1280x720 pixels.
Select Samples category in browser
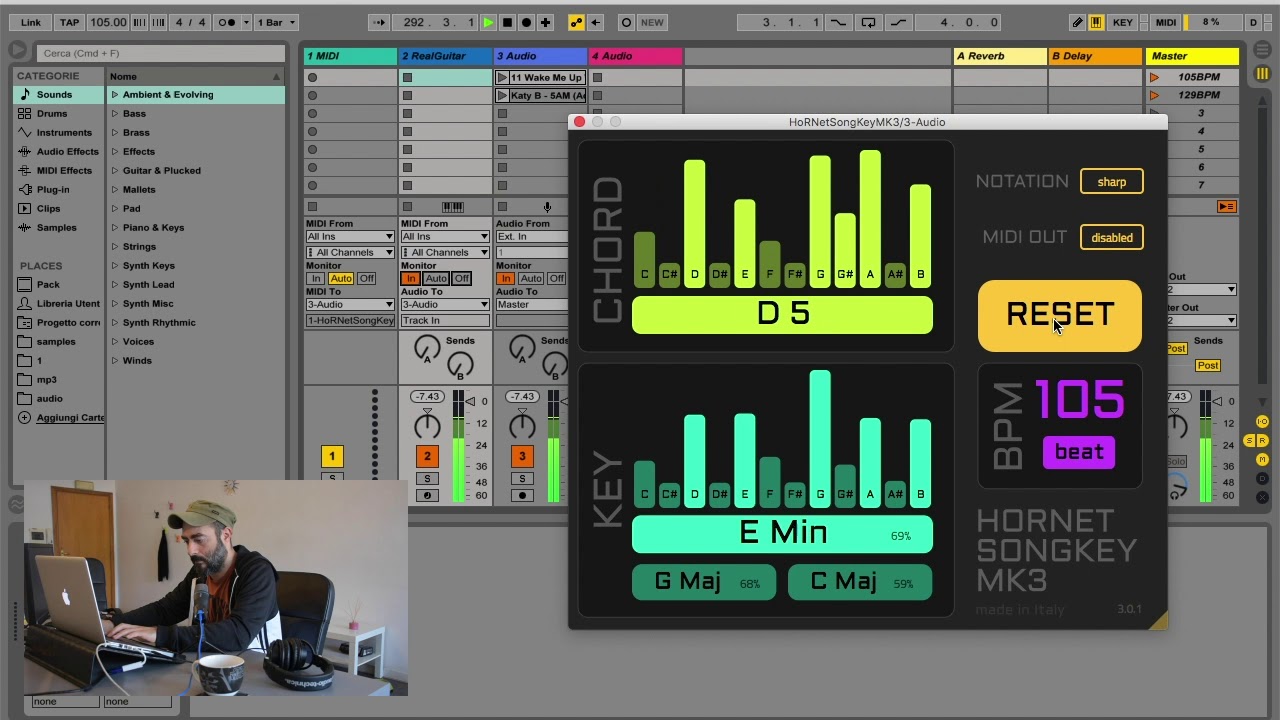[56, 227]
